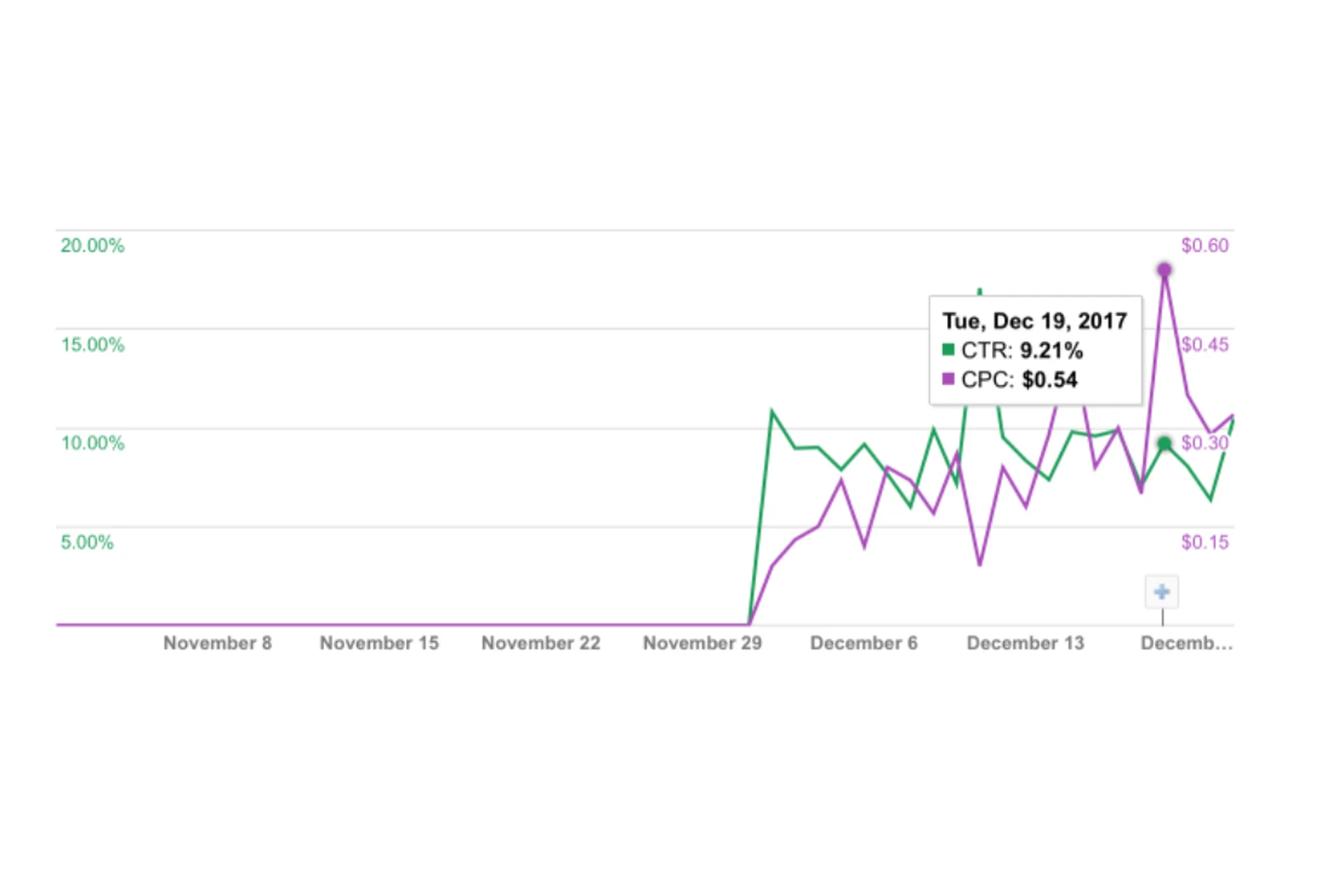Click the December 13 date label
Viewport: 1344px width, 896px height.
[1025, 643]
